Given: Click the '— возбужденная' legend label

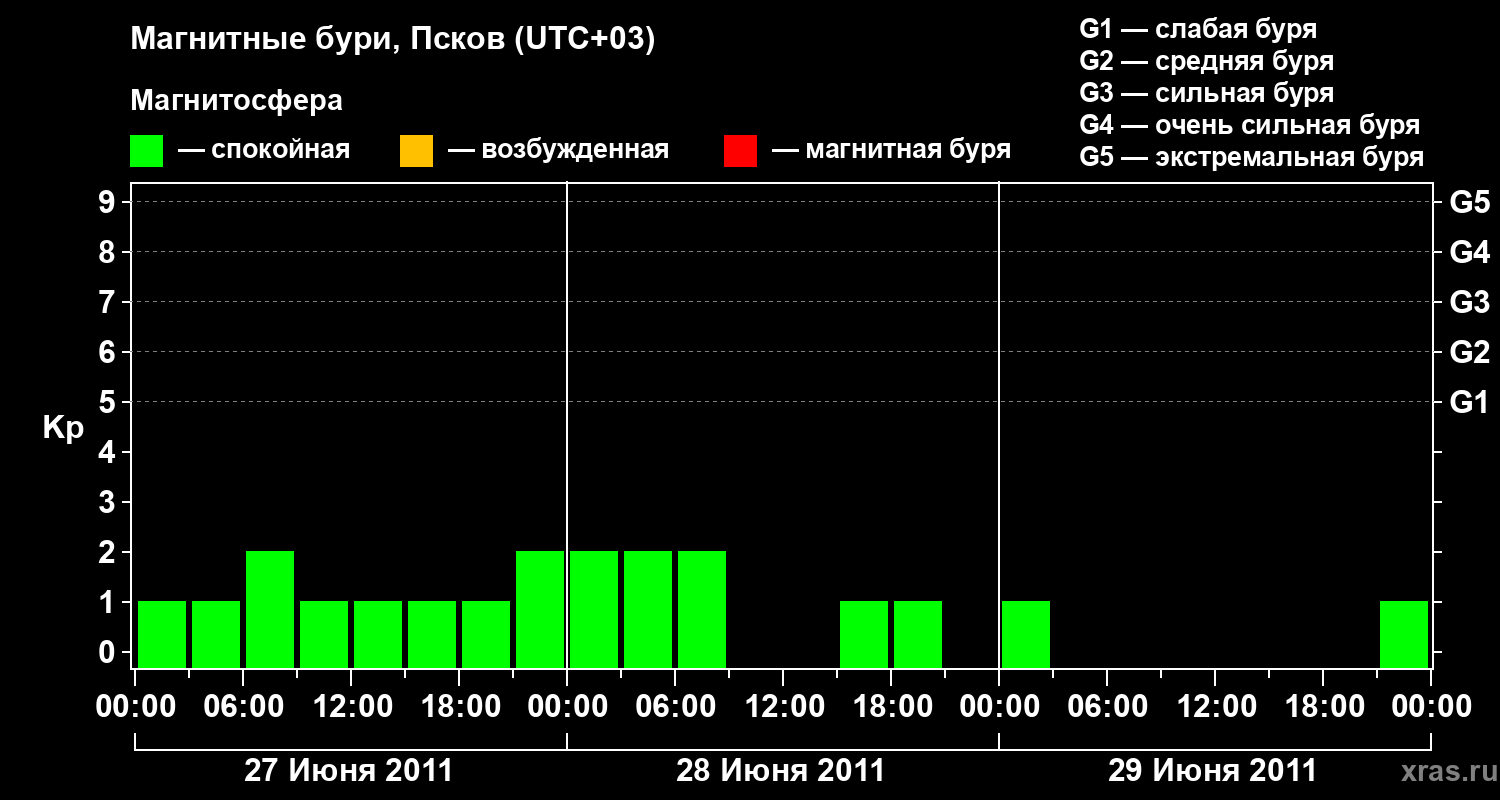Looking at the screenshot, I should (558, 150).
